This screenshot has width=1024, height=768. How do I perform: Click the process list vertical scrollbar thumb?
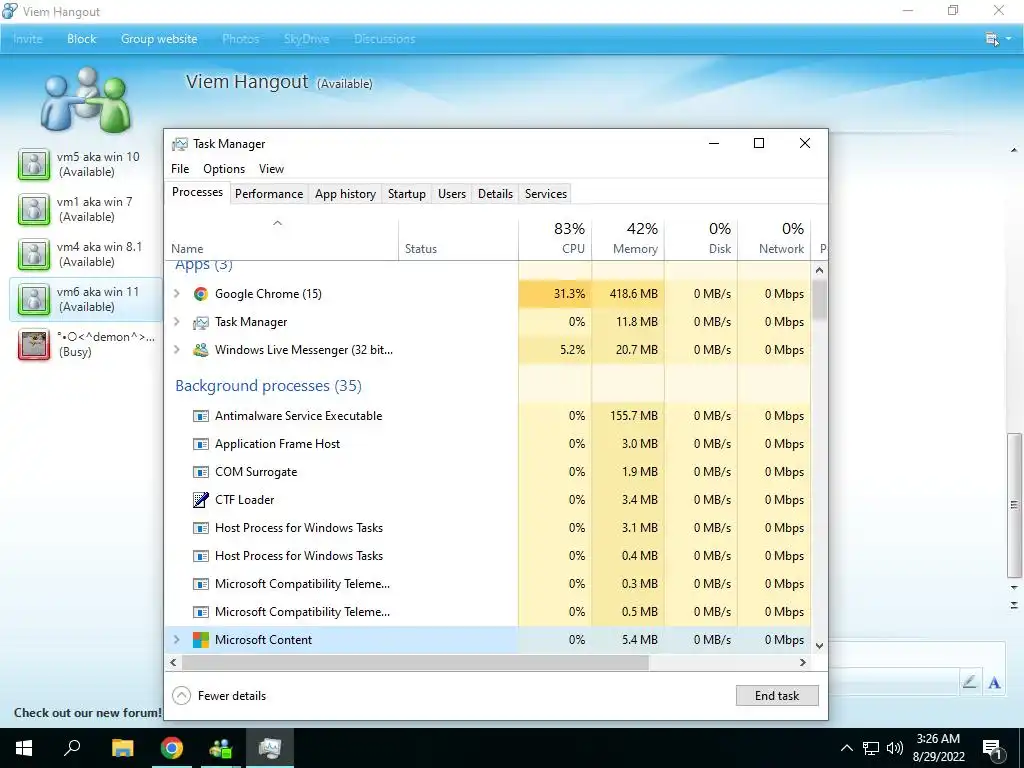click(820, 299)
